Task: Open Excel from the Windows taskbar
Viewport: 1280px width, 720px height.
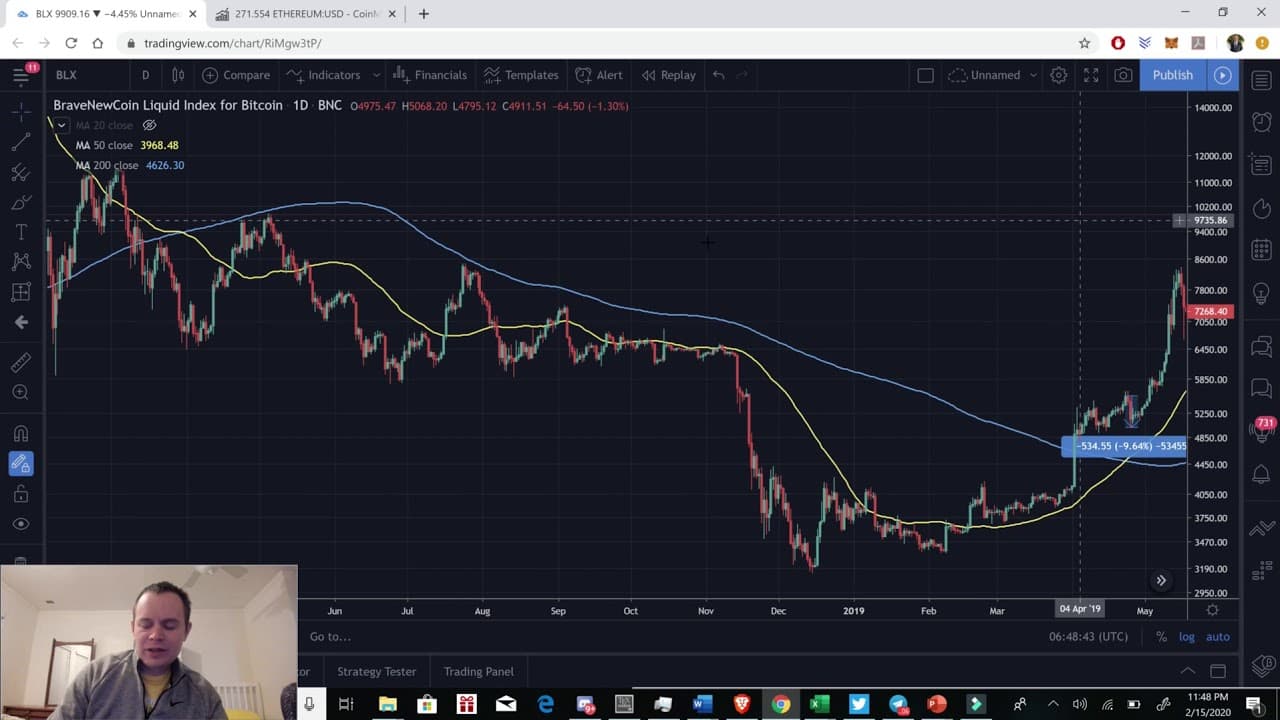Action: pos(819,704)
